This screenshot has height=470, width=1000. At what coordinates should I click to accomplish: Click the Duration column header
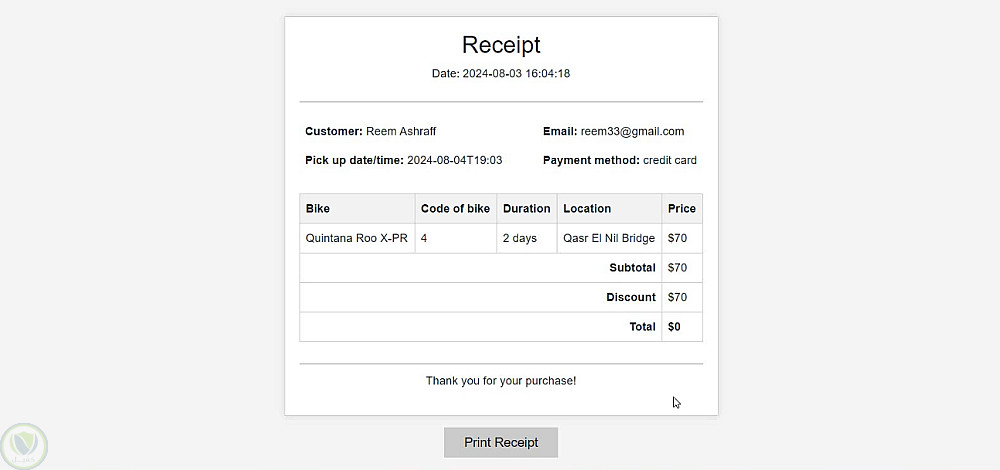pyautogui.click(x=526, y=209)
